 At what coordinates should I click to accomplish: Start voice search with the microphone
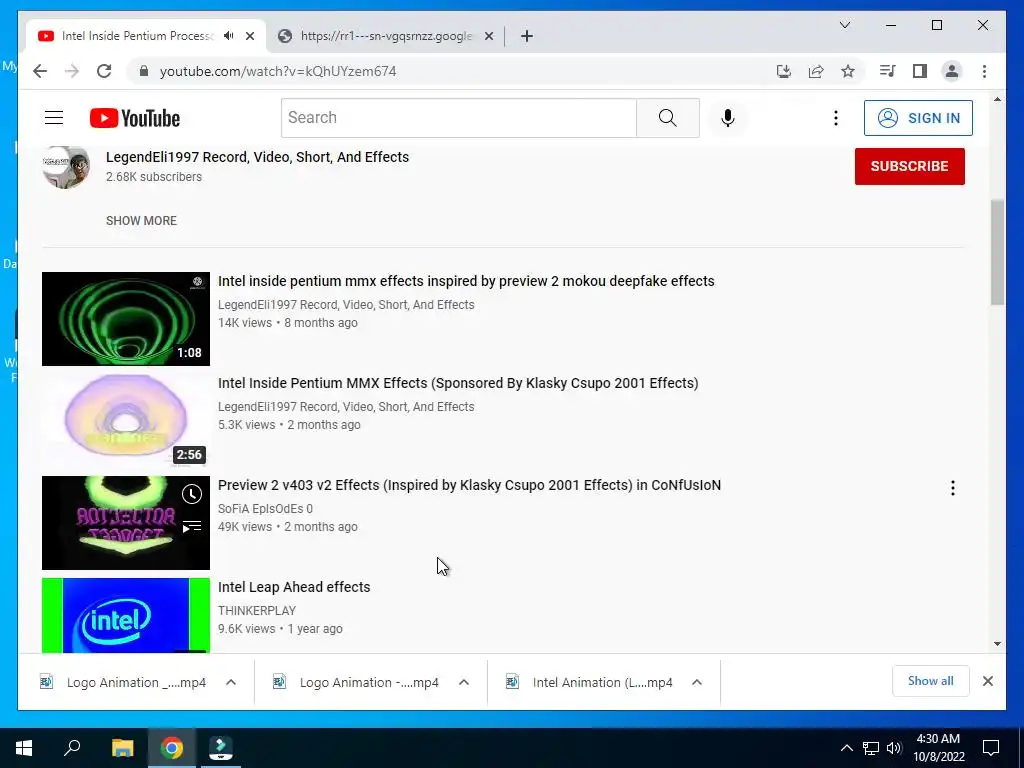(x=728, y=118)
